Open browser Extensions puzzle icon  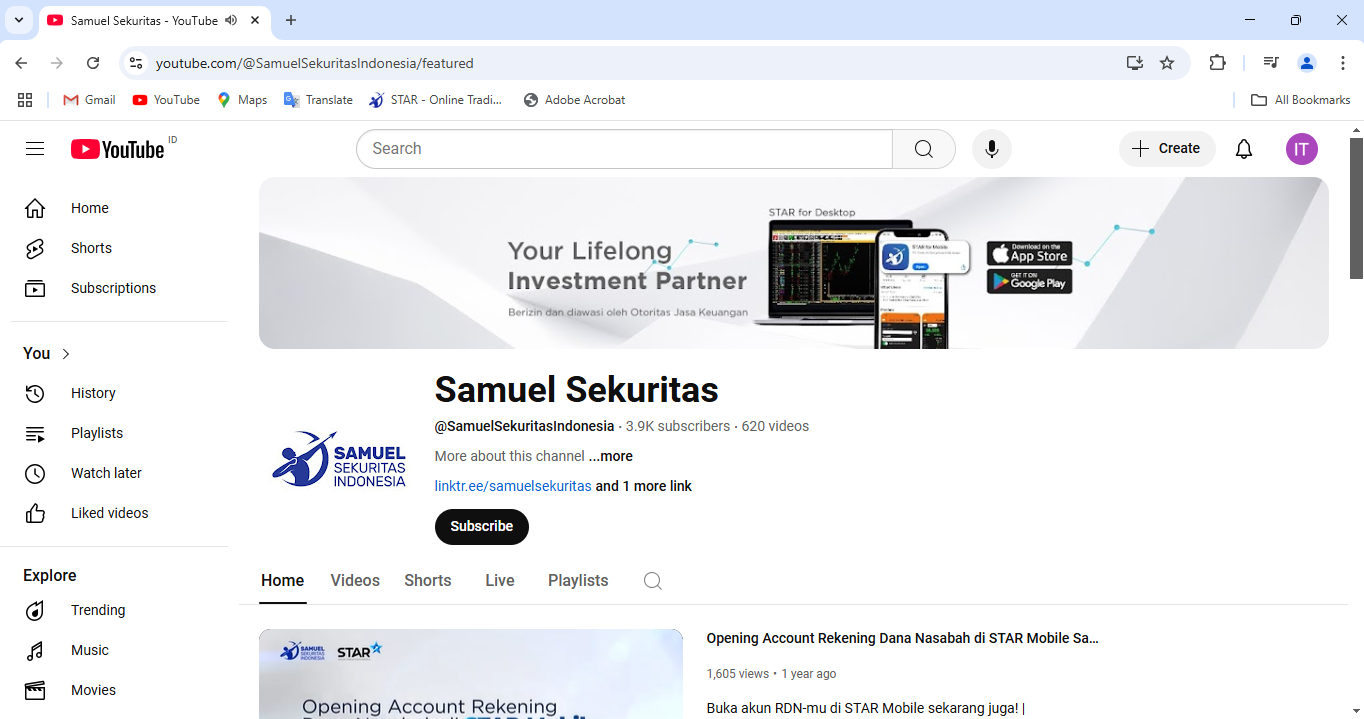[1217, 63]
